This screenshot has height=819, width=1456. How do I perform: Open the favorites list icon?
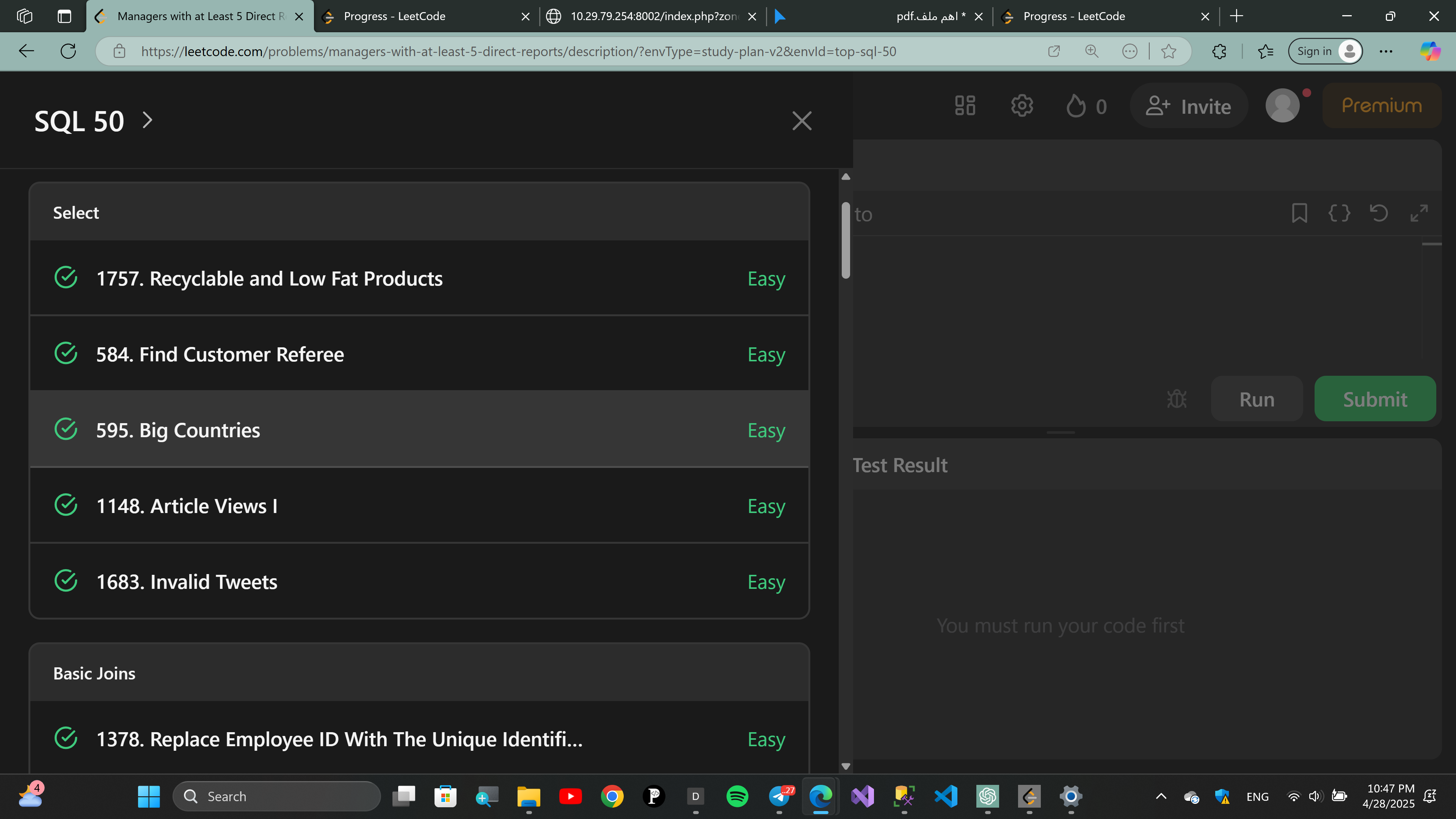pyautogui.click(x=1265, y=52)
